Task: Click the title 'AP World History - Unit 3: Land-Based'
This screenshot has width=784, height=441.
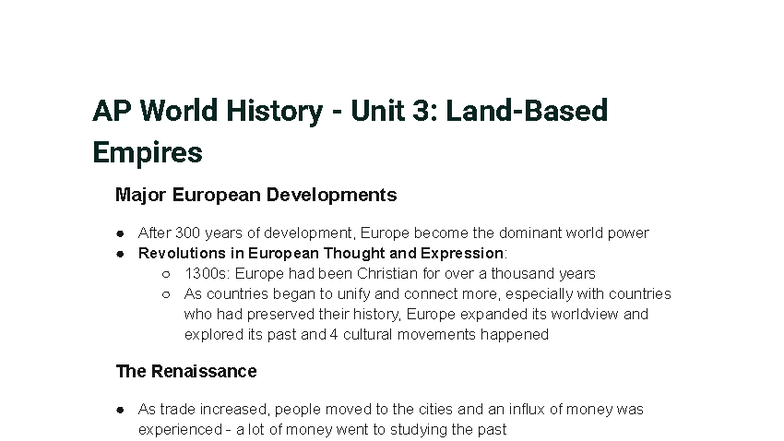Action: pos(350,110)
